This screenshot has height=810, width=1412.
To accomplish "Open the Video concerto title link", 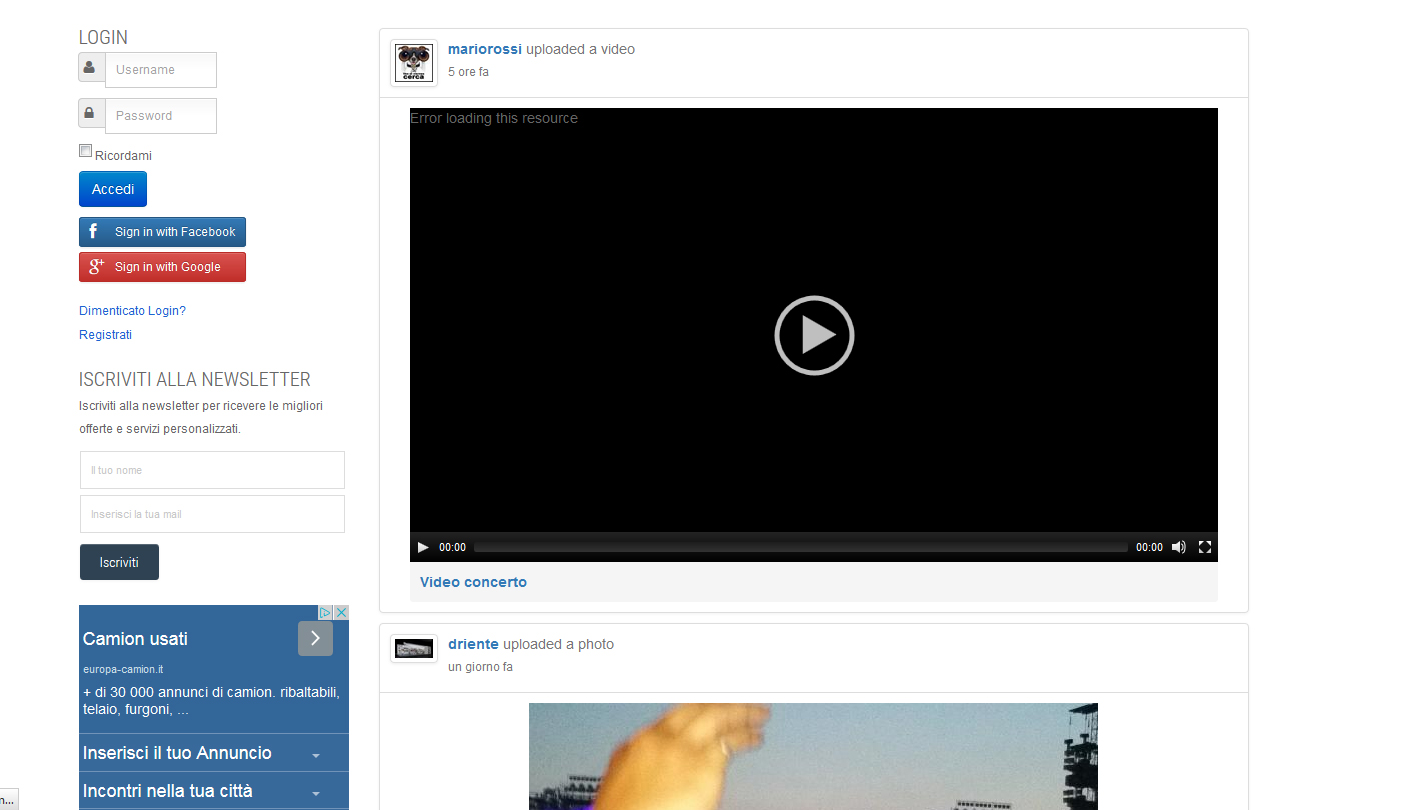I will tap(473, 582).
